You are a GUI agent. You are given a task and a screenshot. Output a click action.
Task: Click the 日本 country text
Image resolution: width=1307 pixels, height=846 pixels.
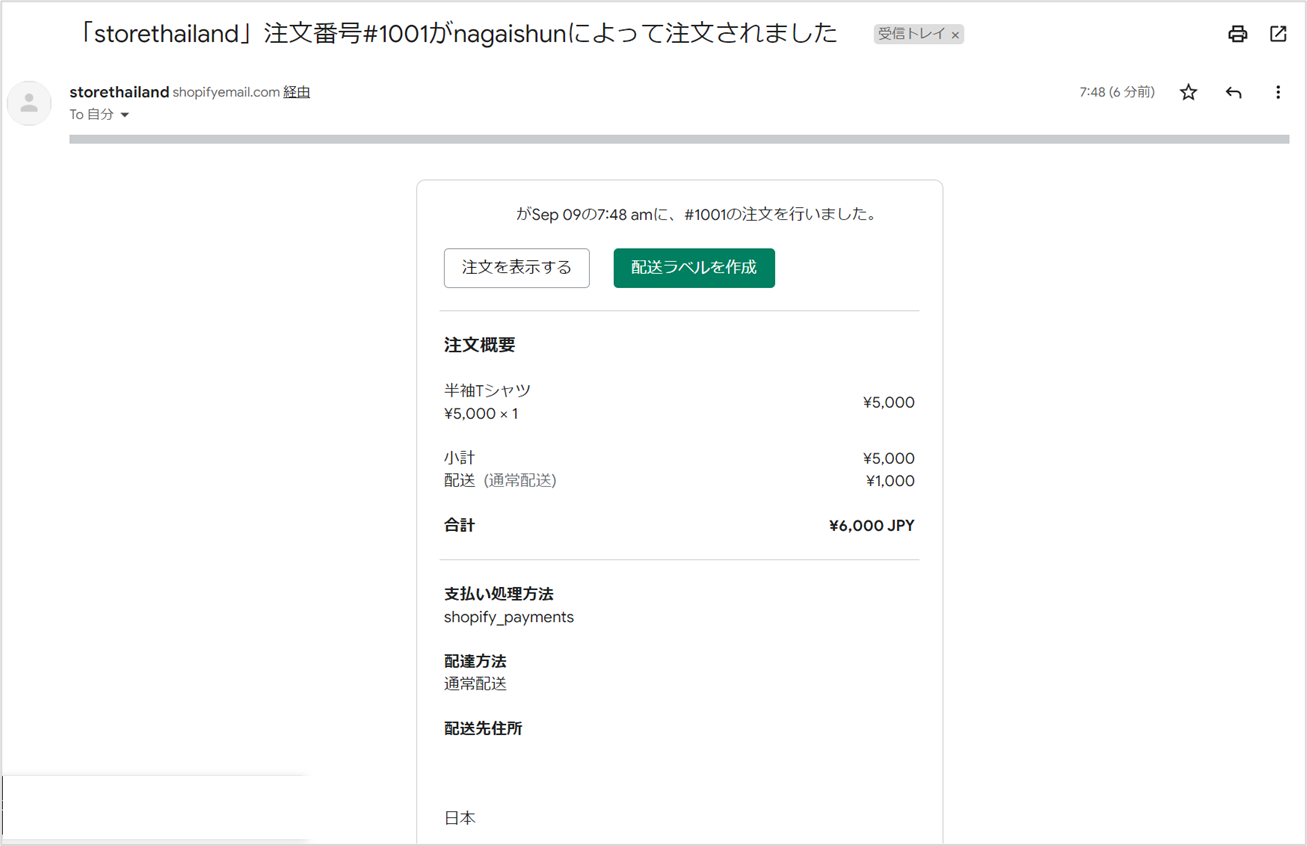coord(460,818)
